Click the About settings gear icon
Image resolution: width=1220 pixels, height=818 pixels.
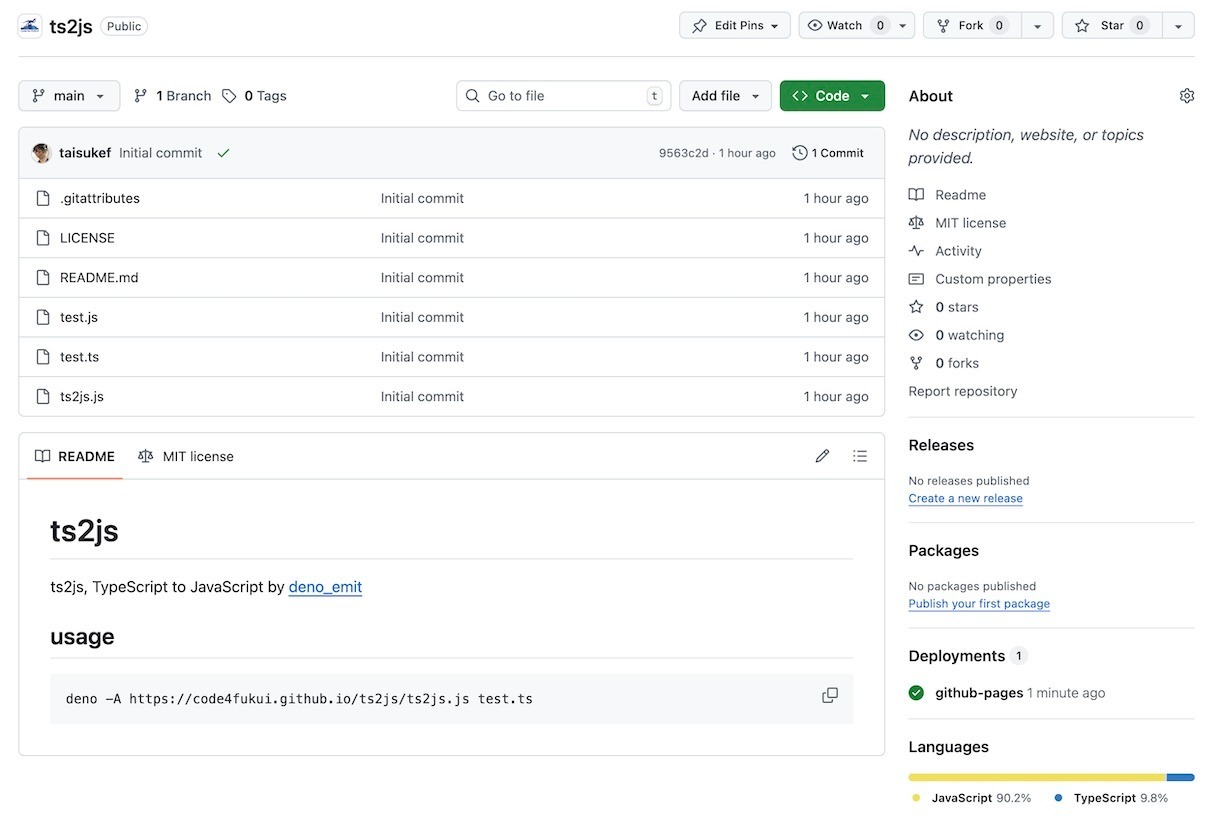pyautogui.click(x=1186, y=96)
